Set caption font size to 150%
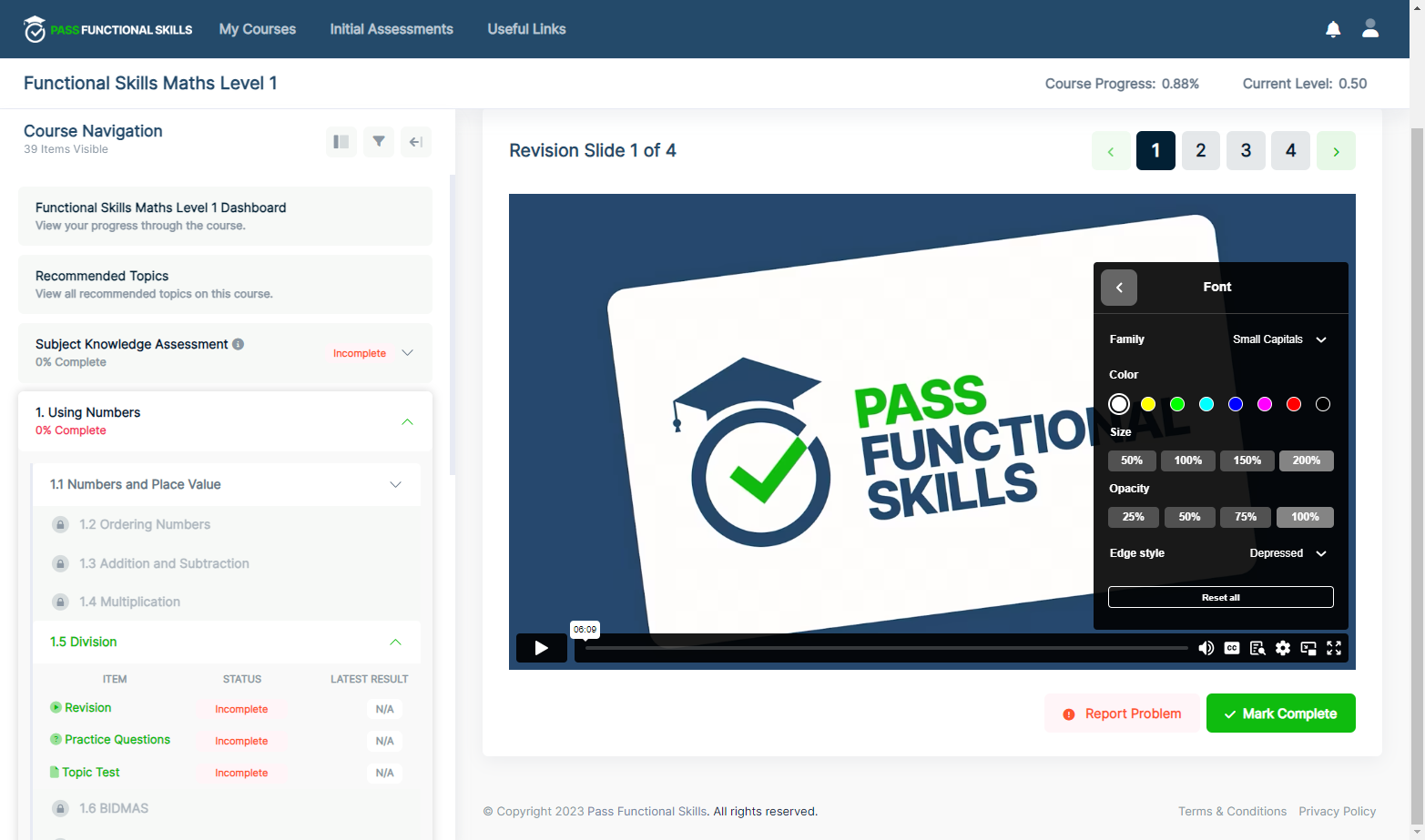Viewport: 1425px width, 840px height. point(1247,460)
